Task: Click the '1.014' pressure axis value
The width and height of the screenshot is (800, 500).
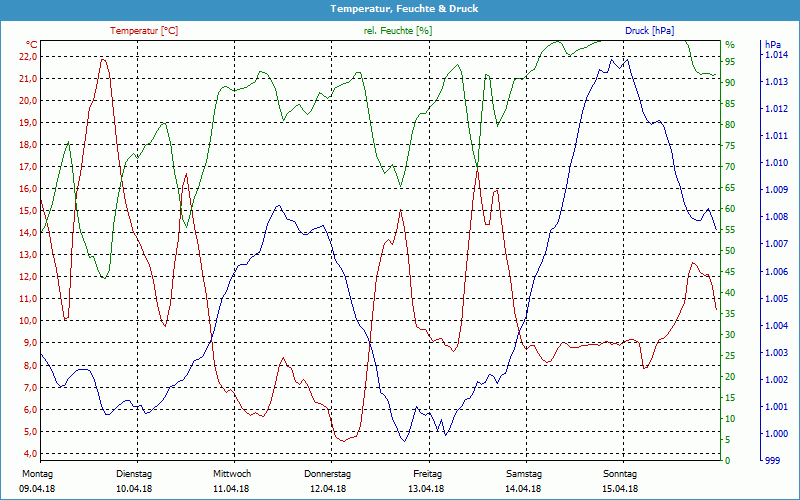Action: pos(776,55)
